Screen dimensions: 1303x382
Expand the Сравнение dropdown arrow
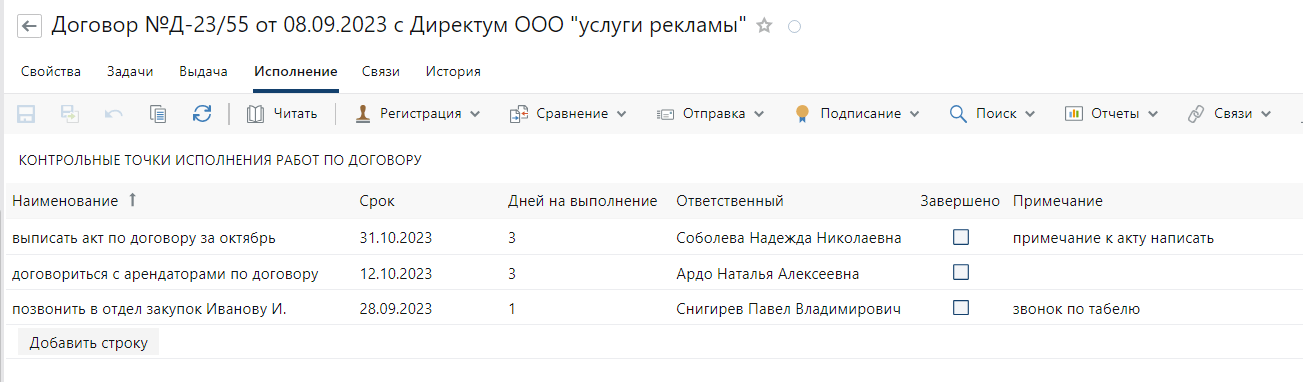621,114
